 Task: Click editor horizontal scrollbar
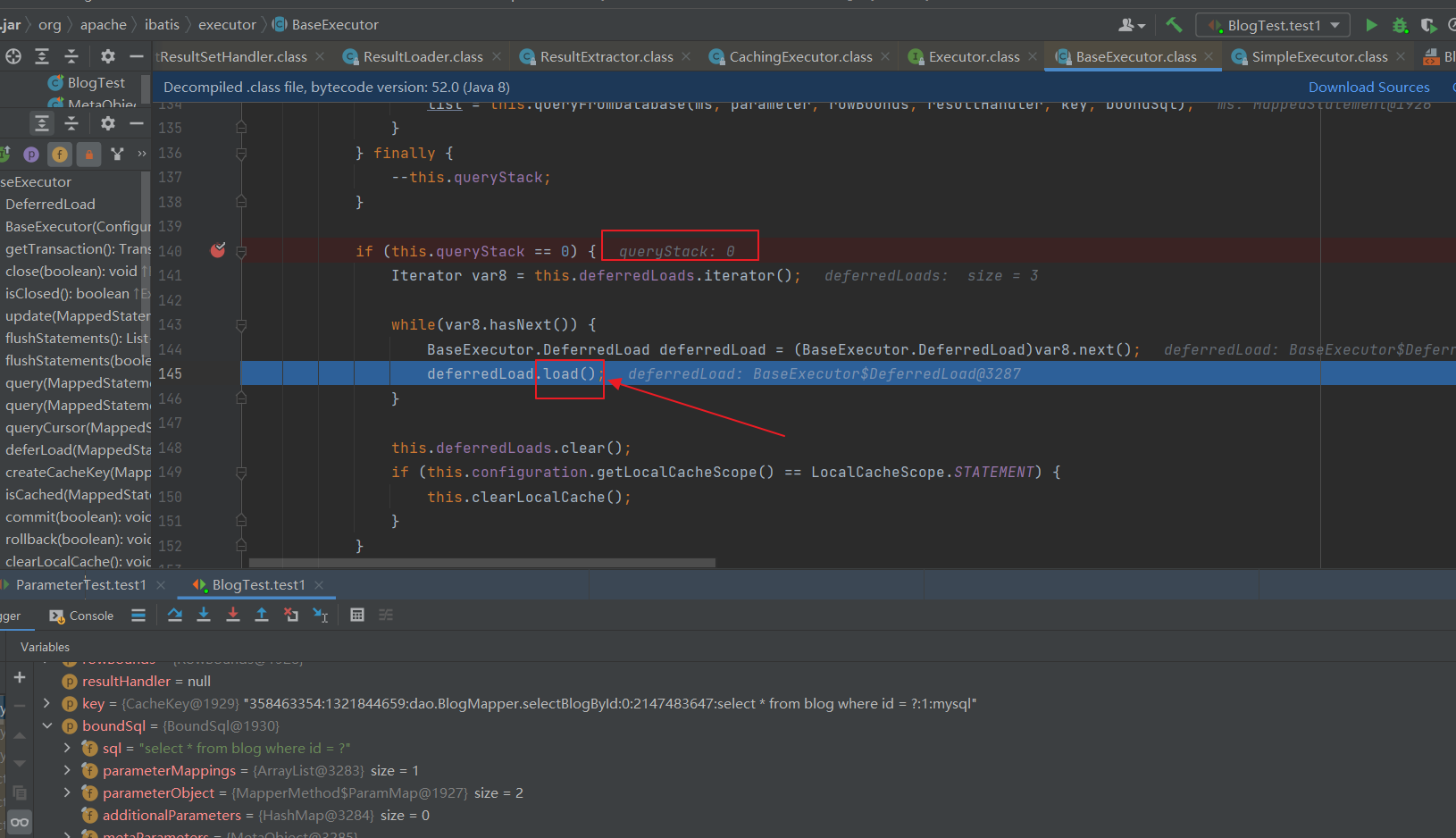point(482,563)
